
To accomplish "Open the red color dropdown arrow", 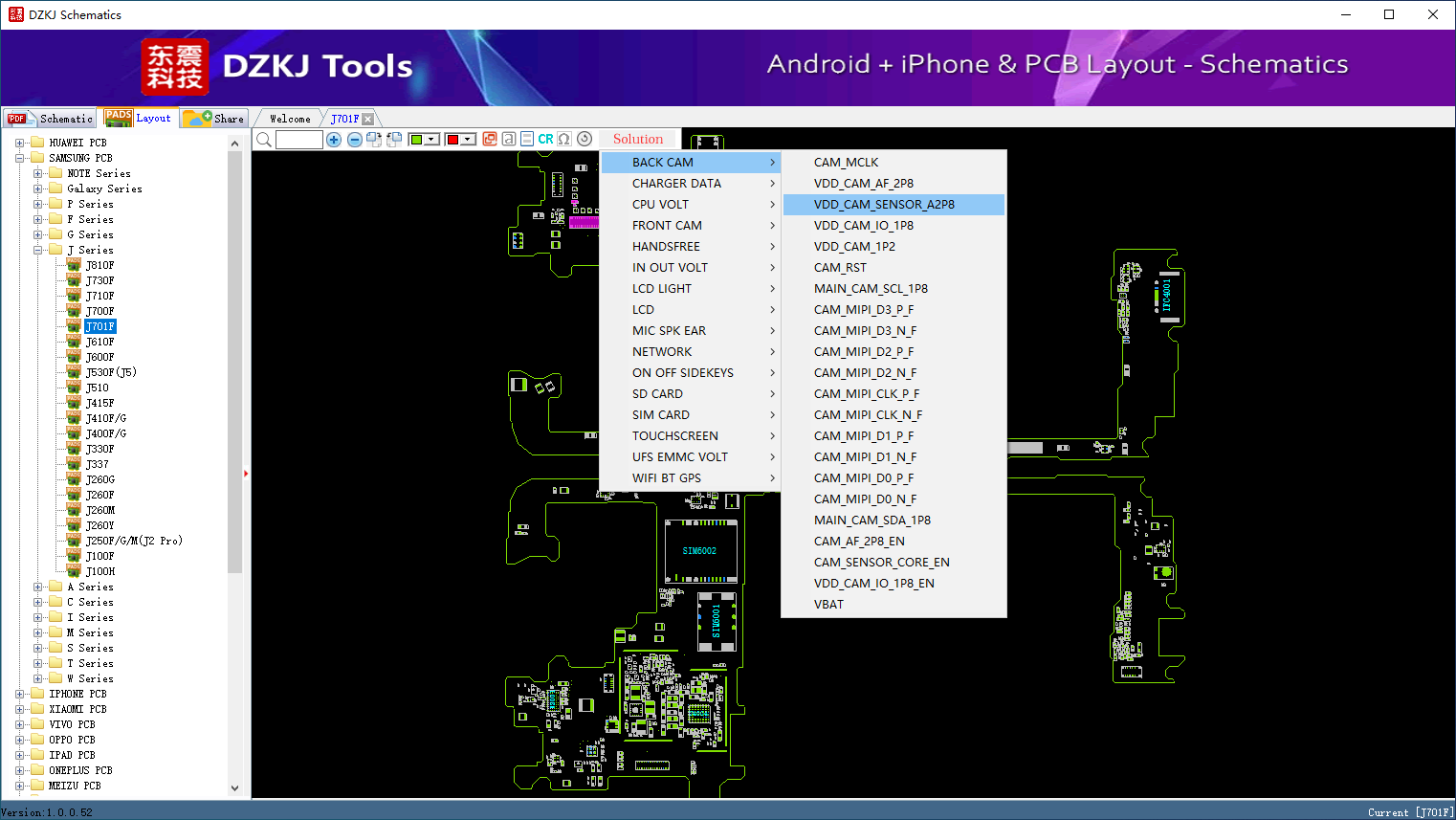I will click(x=468, y=140).
